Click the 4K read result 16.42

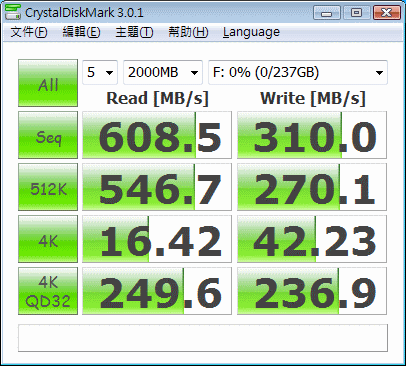[x=157, y=239]
